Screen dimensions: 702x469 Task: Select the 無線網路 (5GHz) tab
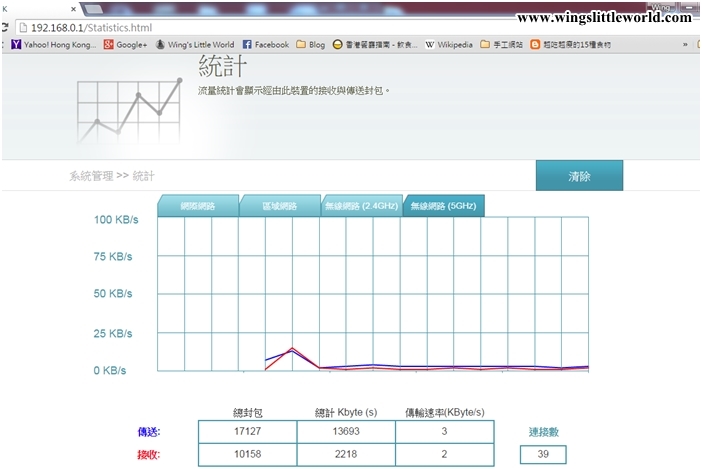tap(443, 206)
